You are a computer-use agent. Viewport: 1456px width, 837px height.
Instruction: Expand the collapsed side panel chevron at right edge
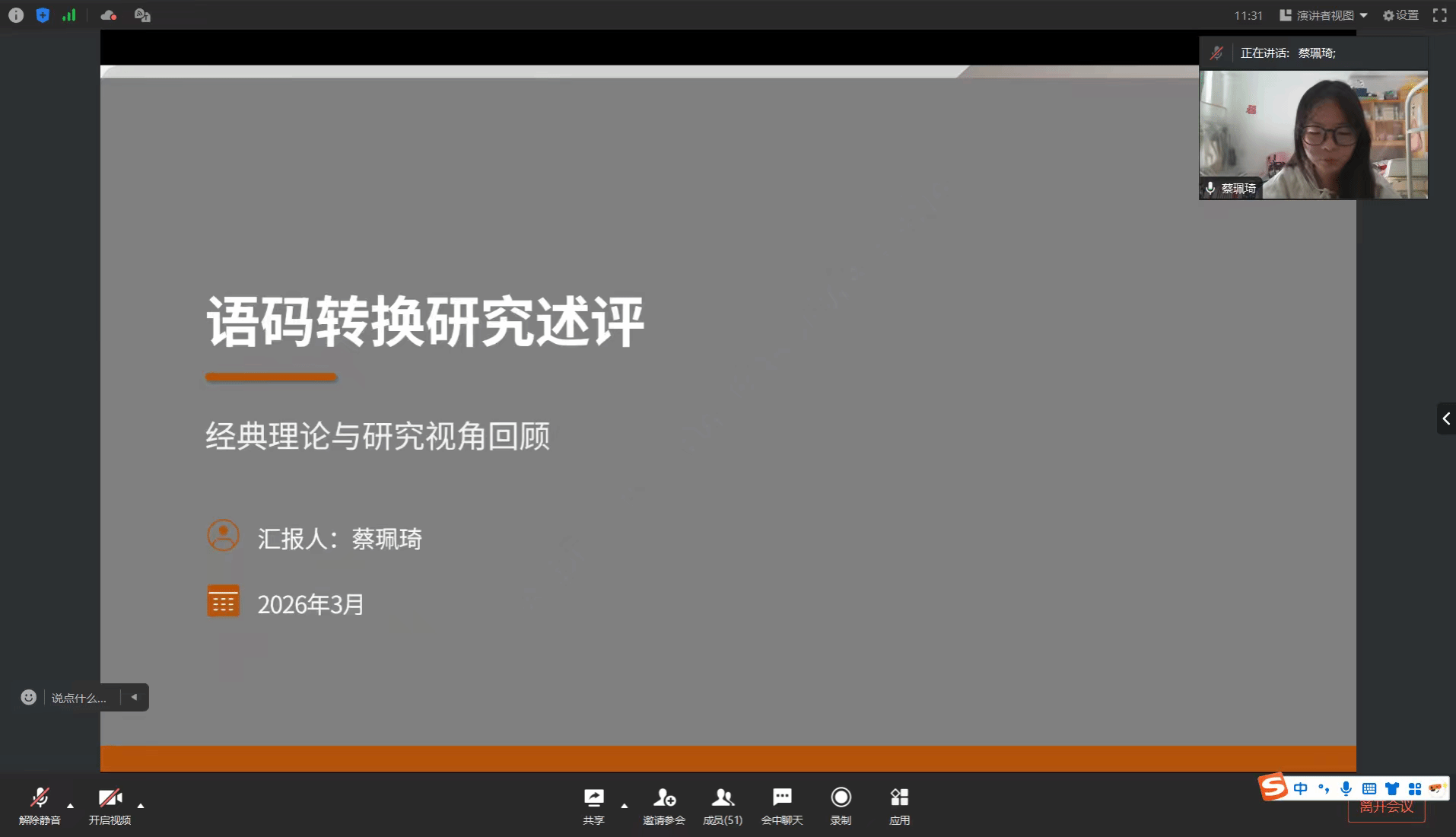[1445, 418]
